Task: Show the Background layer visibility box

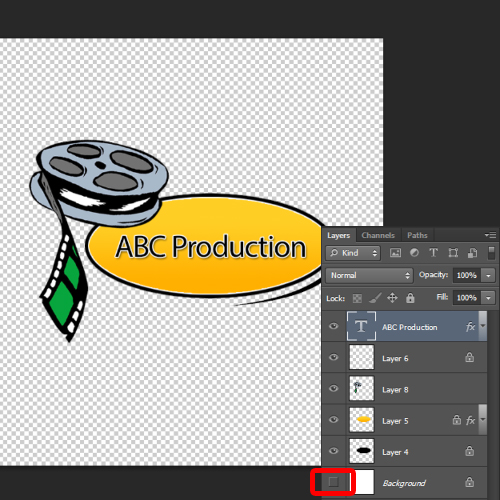Action: click(333, 482)
